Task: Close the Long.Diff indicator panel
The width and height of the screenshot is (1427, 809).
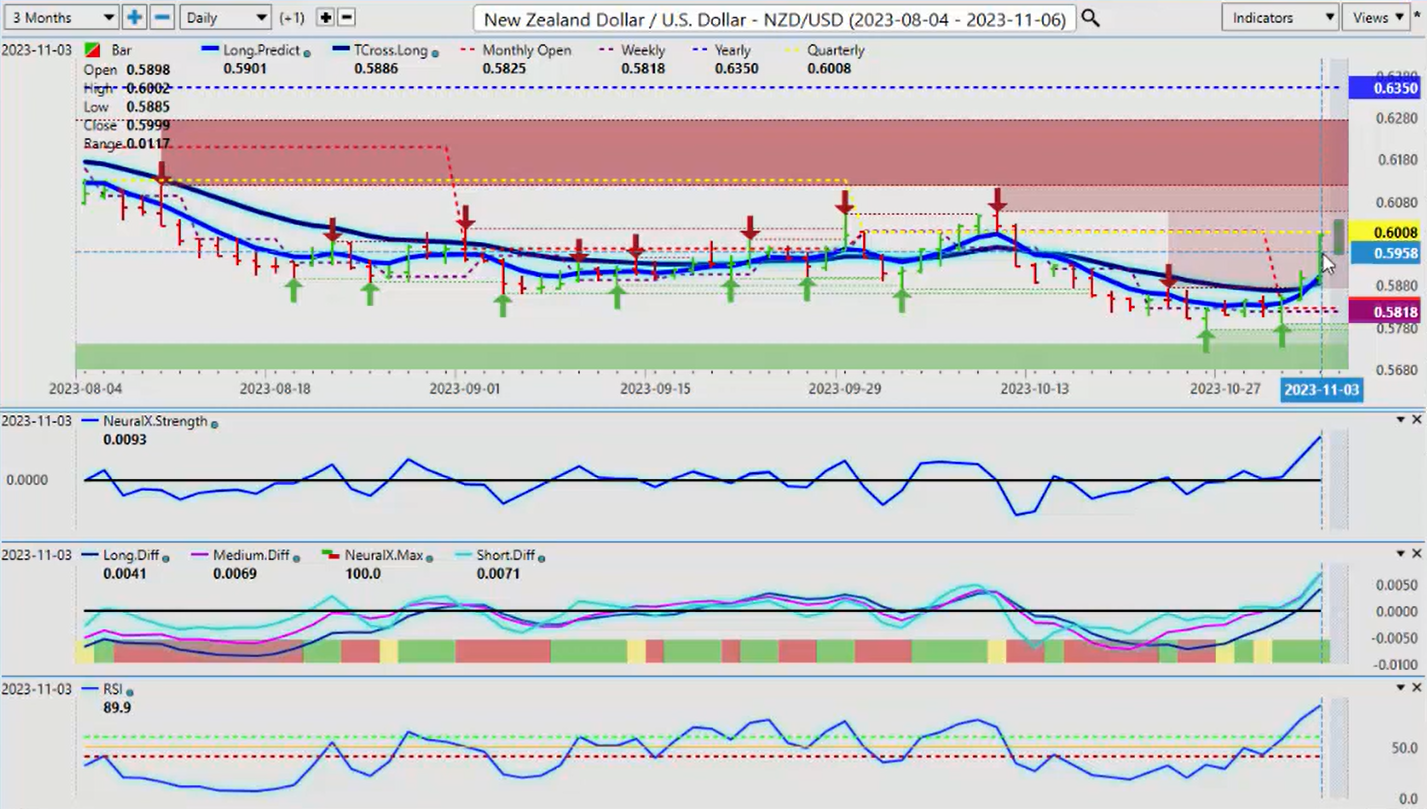Action: click(1416, 554)
